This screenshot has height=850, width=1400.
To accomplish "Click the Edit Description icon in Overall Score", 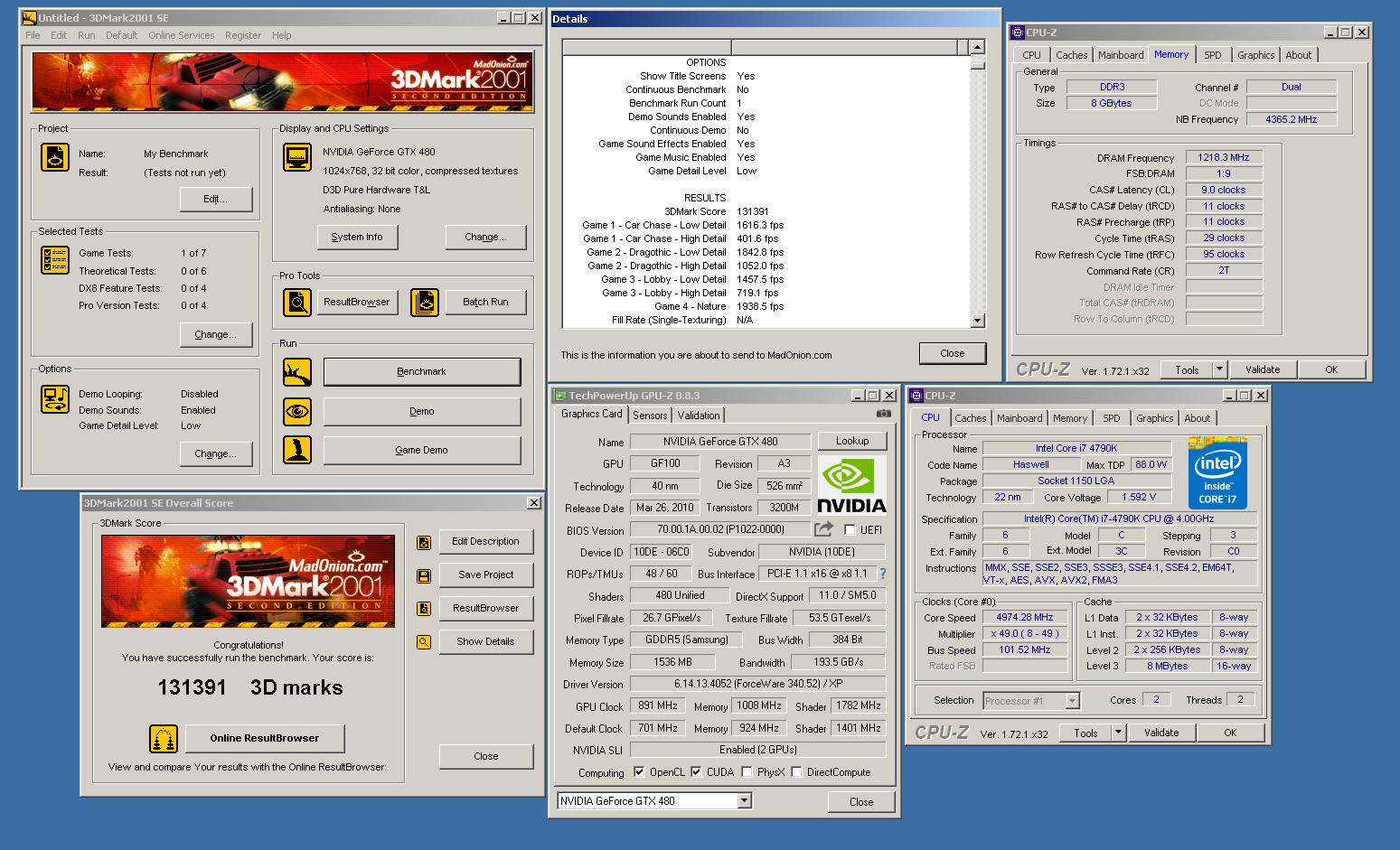I will click(x=423, y=543).
